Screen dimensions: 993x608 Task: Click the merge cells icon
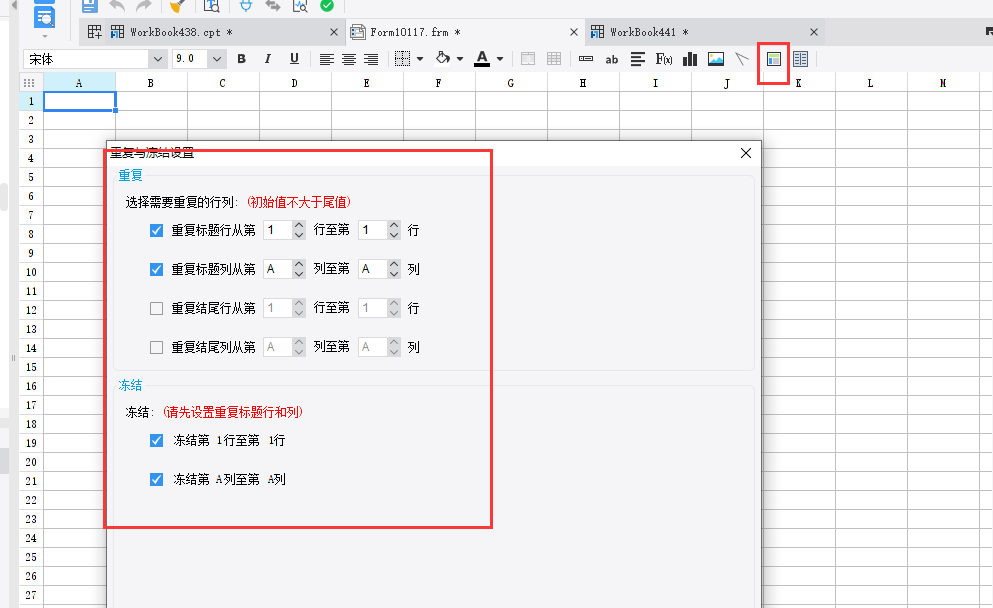(528, 59)
